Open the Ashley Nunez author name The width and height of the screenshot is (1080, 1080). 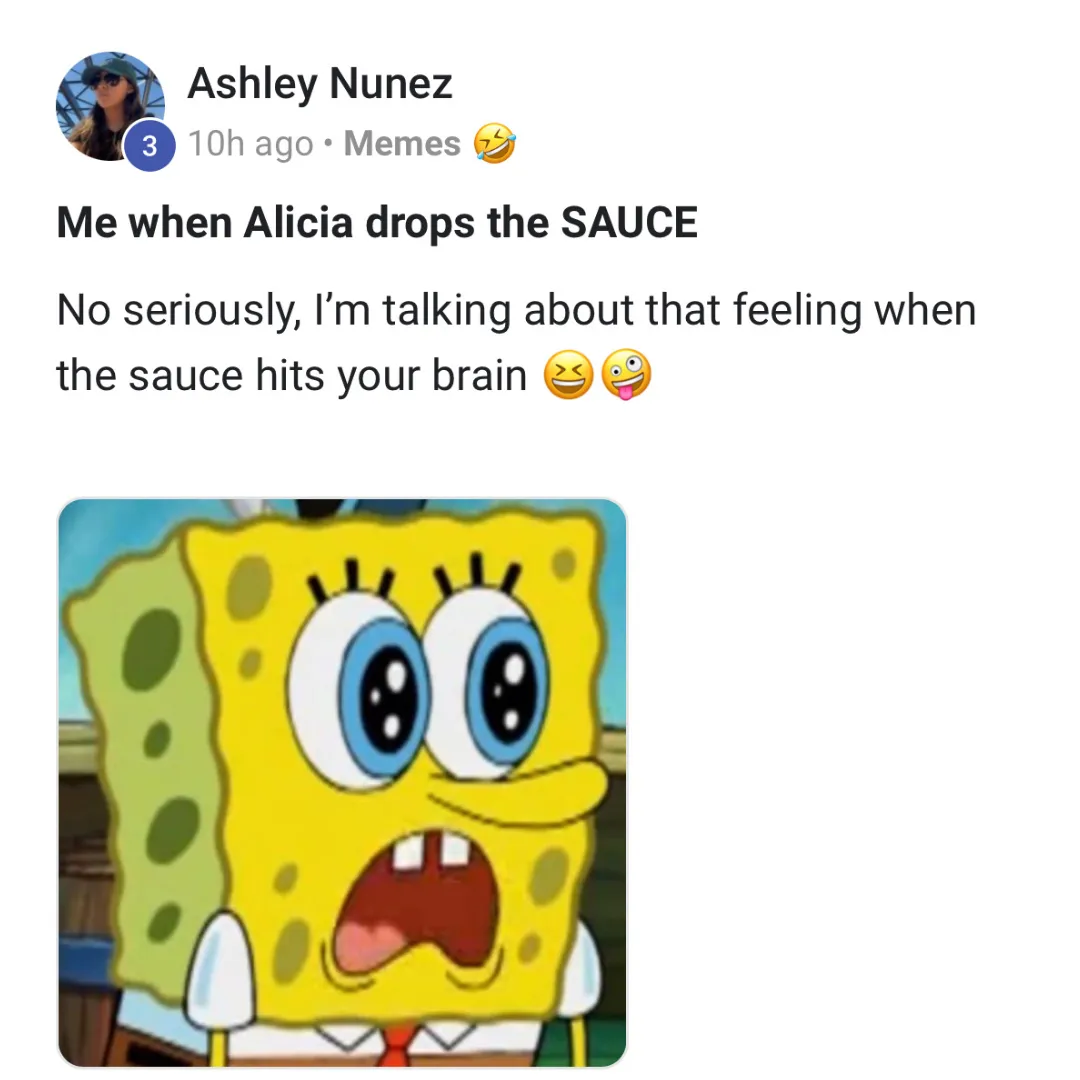pos(320,83)
